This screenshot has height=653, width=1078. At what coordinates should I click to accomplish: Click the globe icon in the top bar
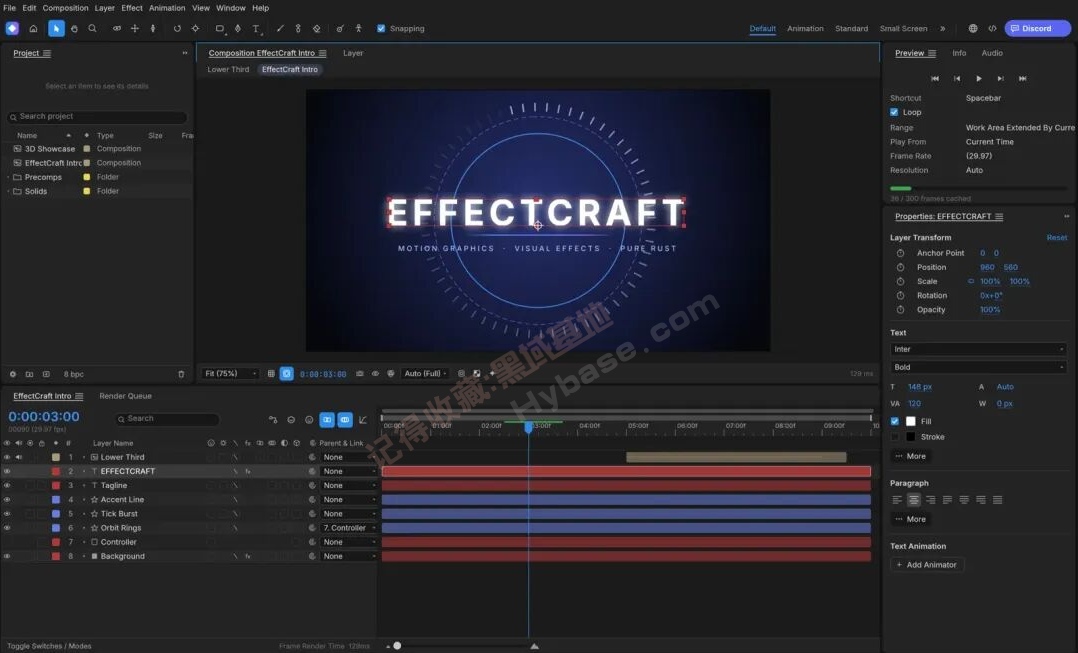click(x=973, y=29)
